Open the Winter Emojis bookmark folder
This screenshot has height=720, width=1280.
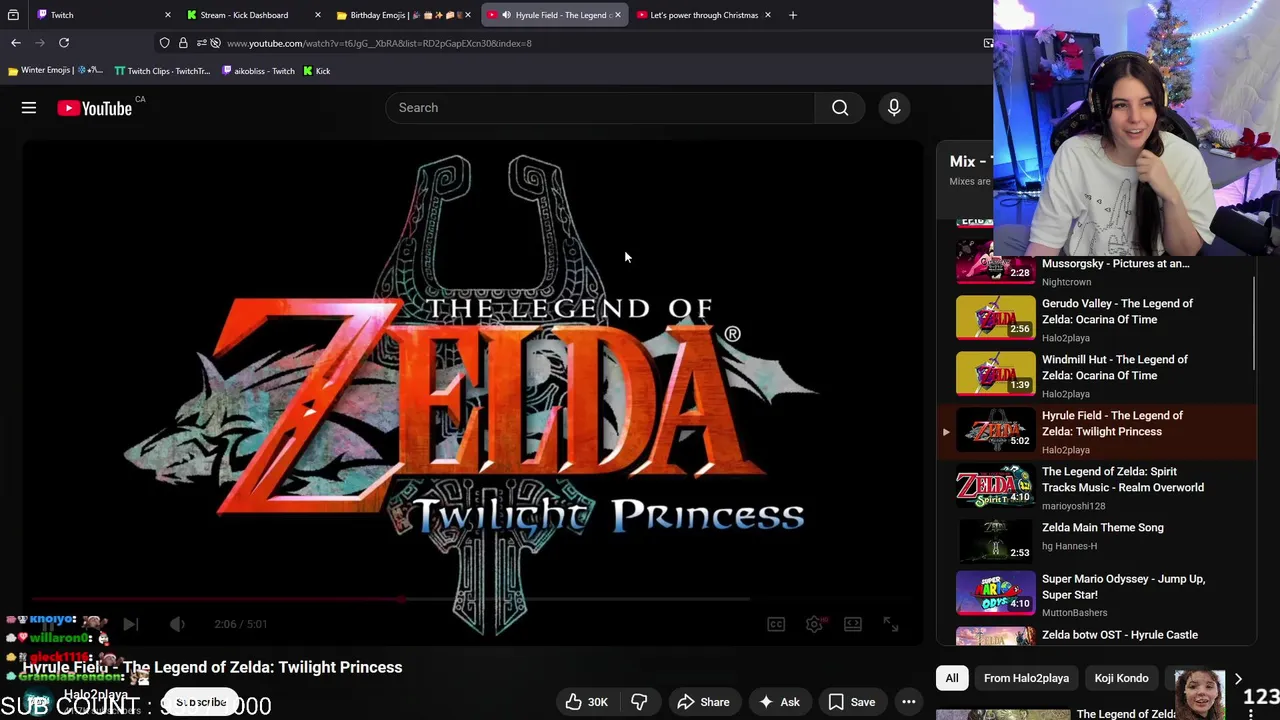[55, 71]
